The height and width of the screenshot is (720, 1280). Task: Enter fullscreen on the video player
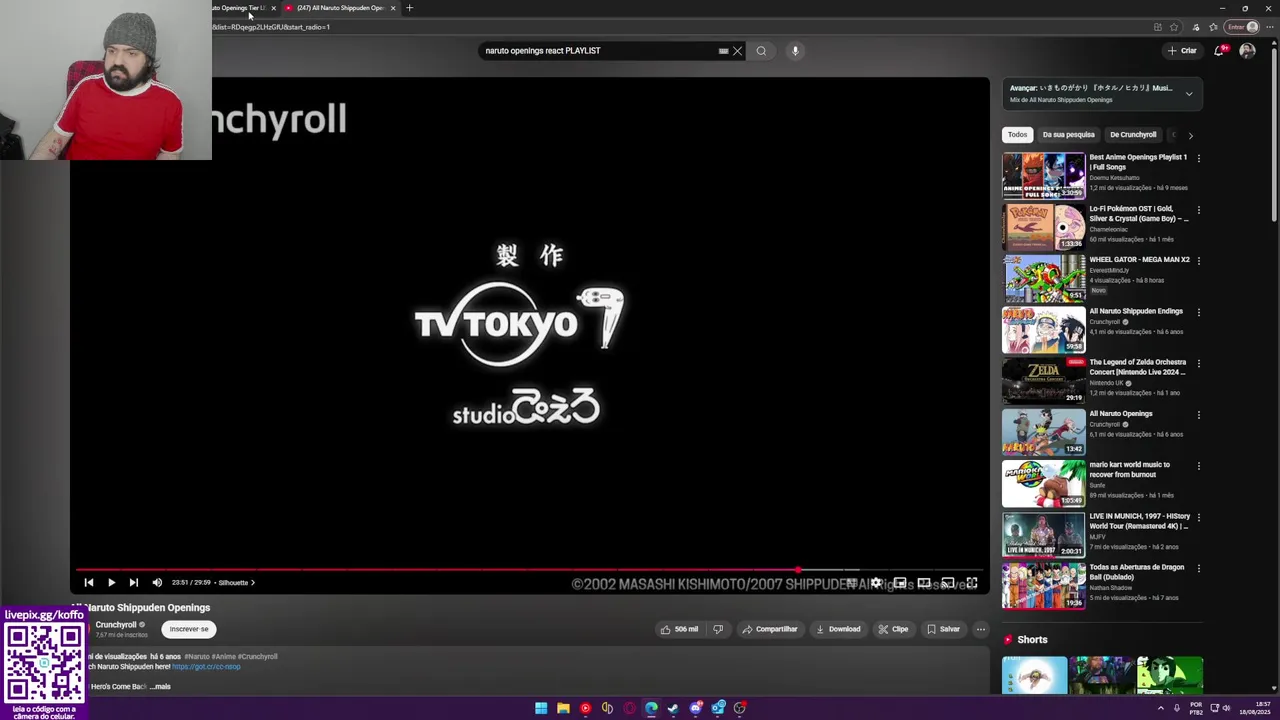971,582
